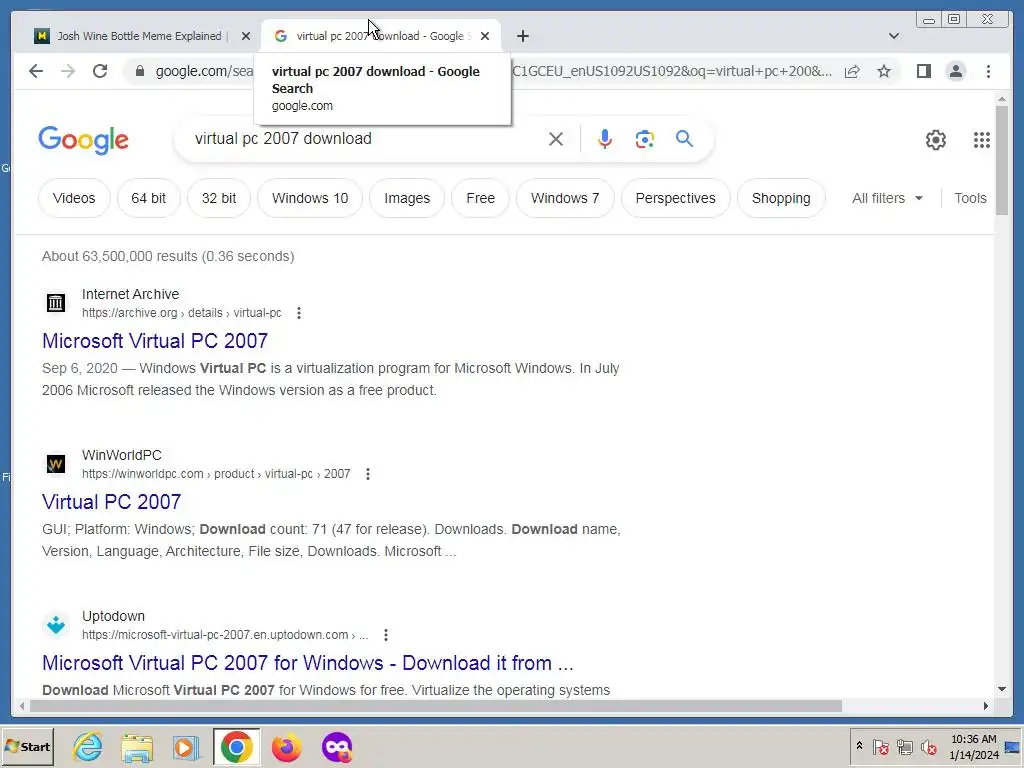Viewport: 1024px width, 768px height.
Task: Open the Google apps grid
Action: pyautogui.click(x=982, y=140)
